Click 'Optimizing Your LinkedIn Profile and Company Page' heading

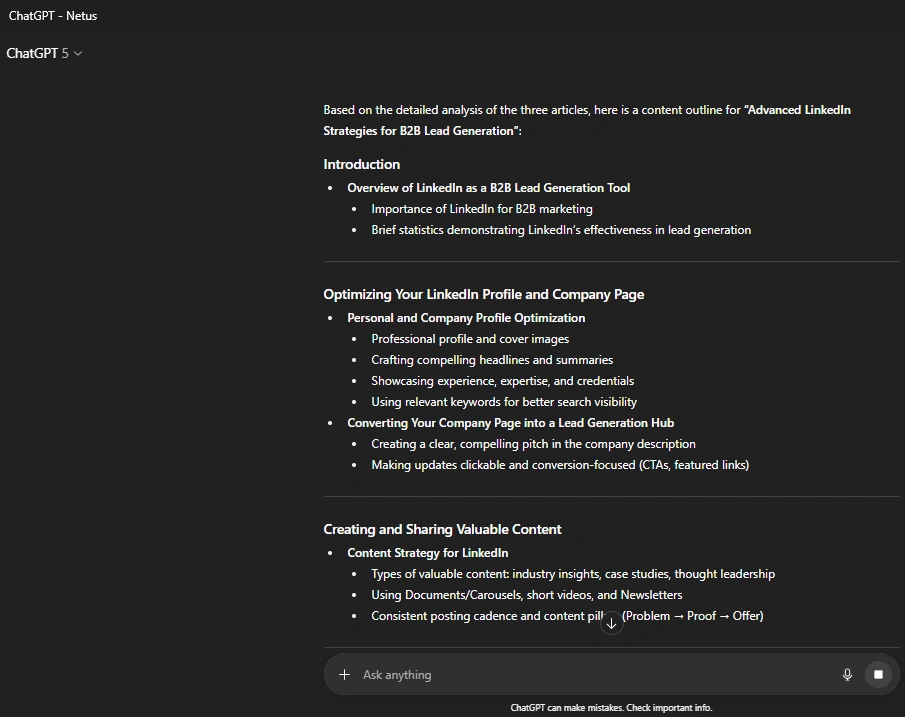tap(483, 294)
